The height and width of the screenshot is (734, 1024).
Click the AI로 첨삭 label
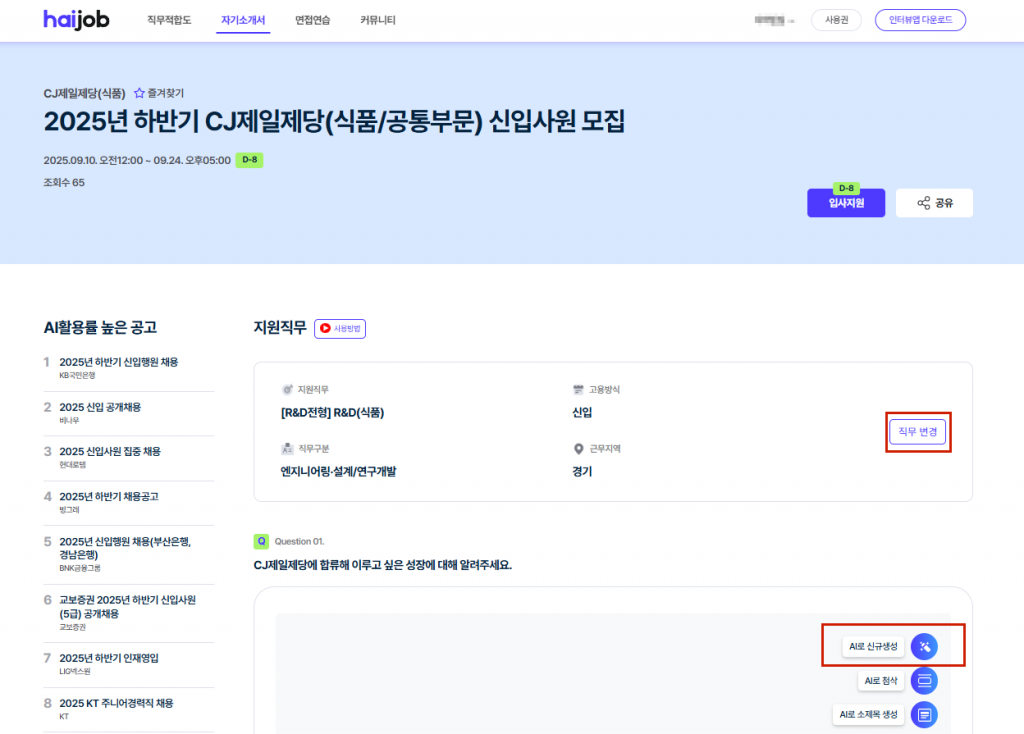tap(880, 680)
